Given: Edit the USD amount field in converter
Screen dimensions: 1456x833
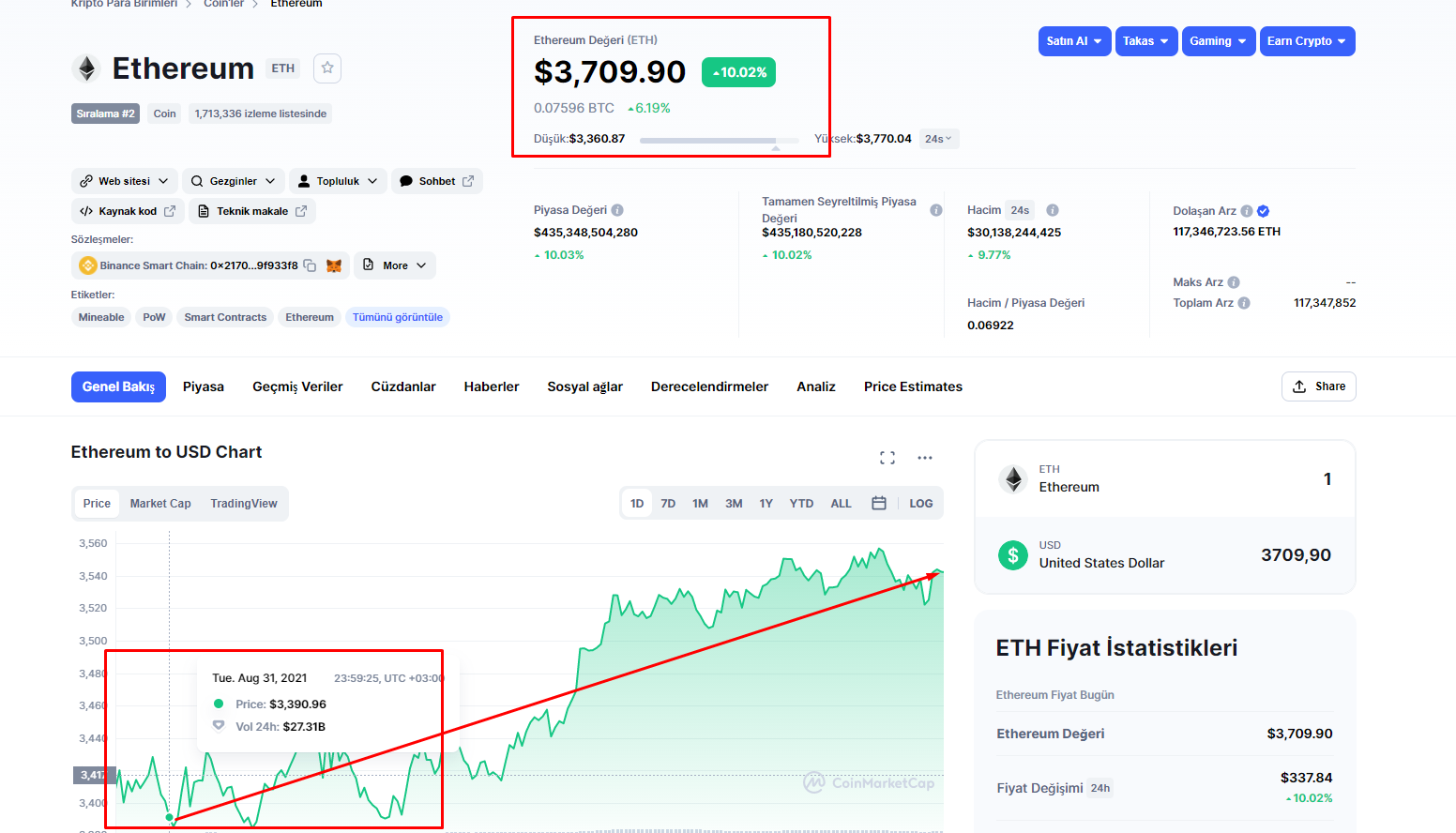Looking at the screenshot, I should coord(1296,555).
